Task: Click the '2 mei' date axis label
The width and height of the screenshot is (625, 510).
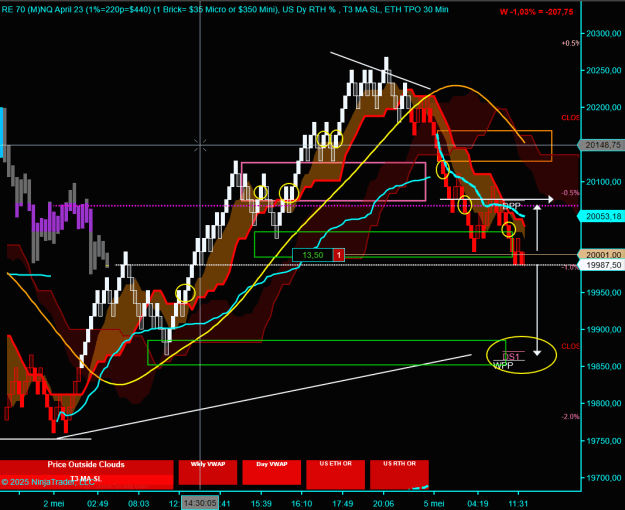Action: pyautogui.click(x=54, y=504)
